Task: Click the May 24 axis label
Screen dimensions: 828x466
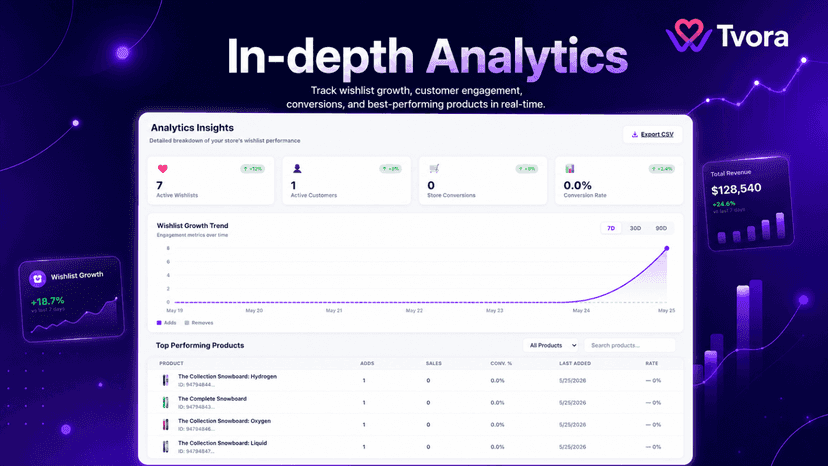Action: pyautogui.click(x=581, y=311)
